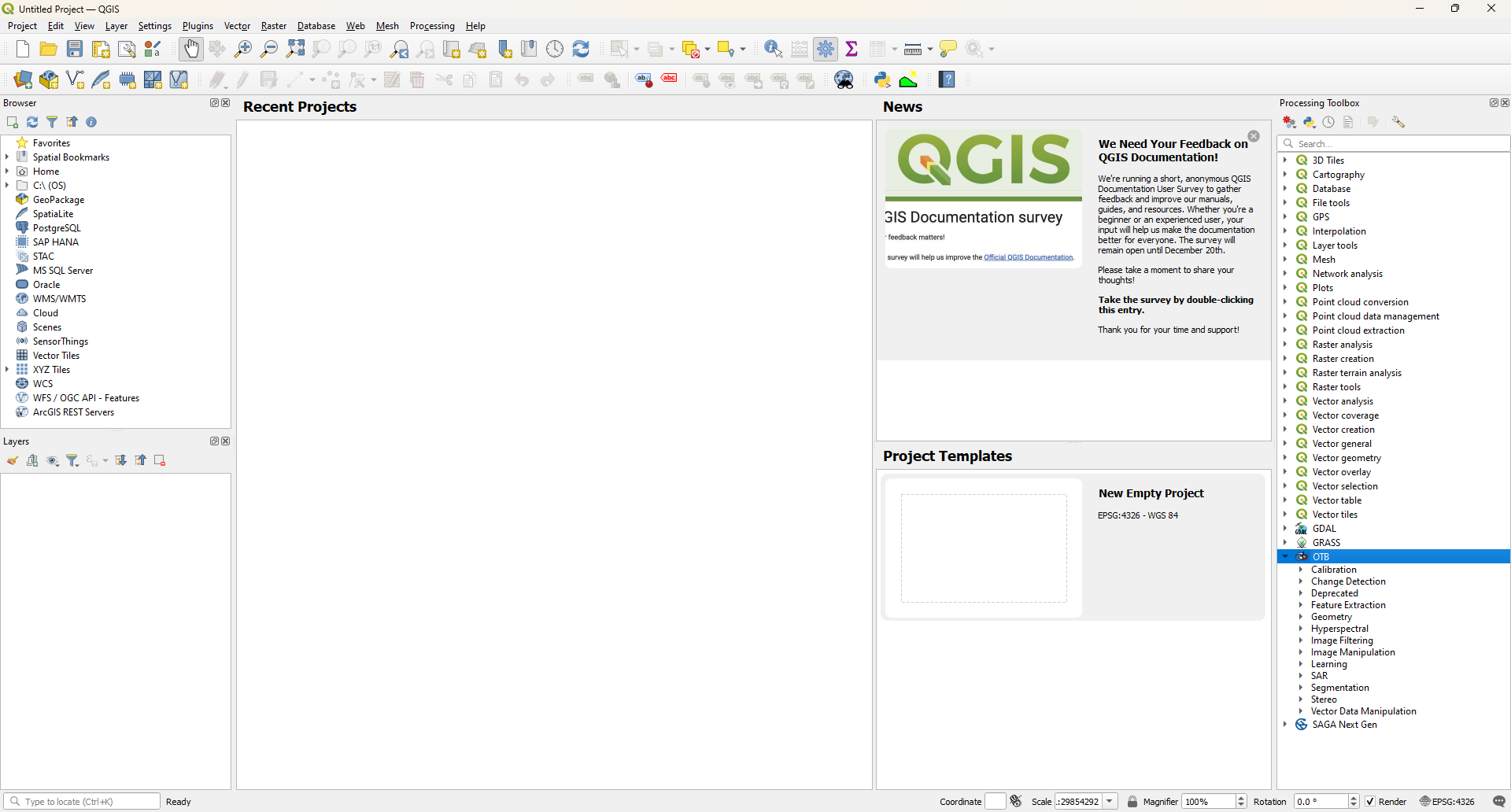This screenshot has width=1511, height=812.
Task: Open the Scale dropdown
Action: click(x=1110, y=801)
